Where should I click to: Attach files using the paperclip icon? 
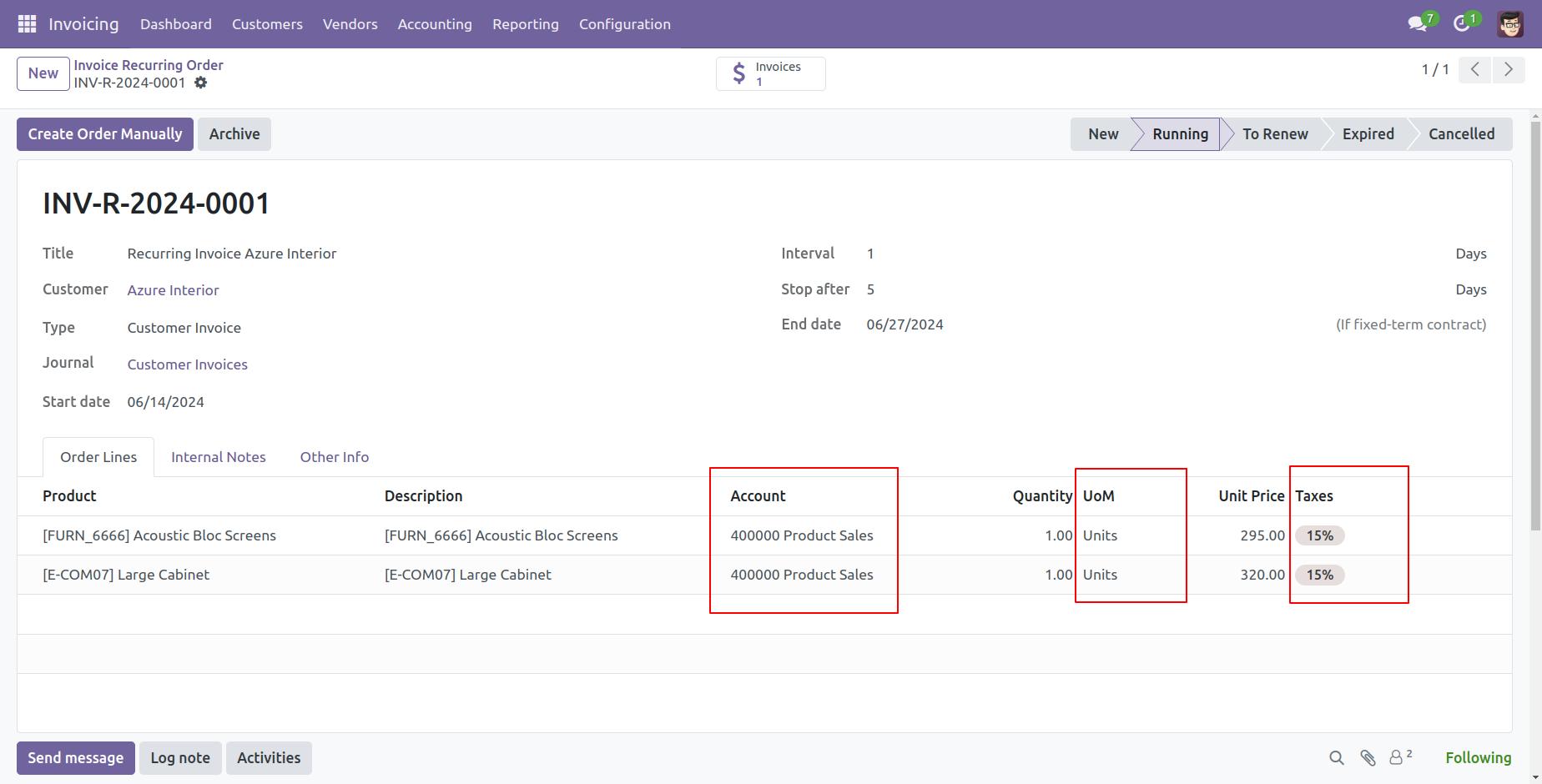[x=1368, y=758]
